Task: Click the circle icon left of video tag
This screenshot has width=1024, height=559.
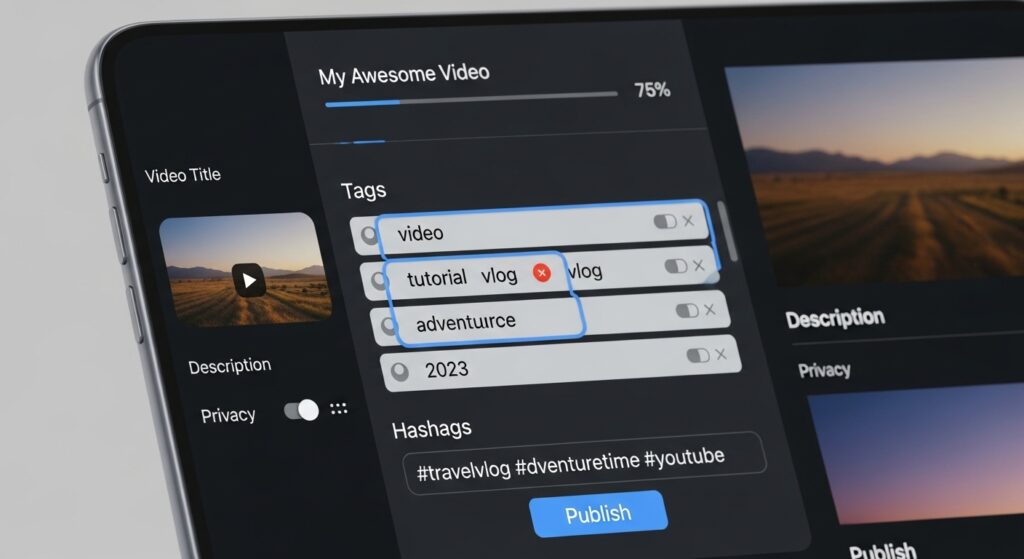Action: (369, 235)
